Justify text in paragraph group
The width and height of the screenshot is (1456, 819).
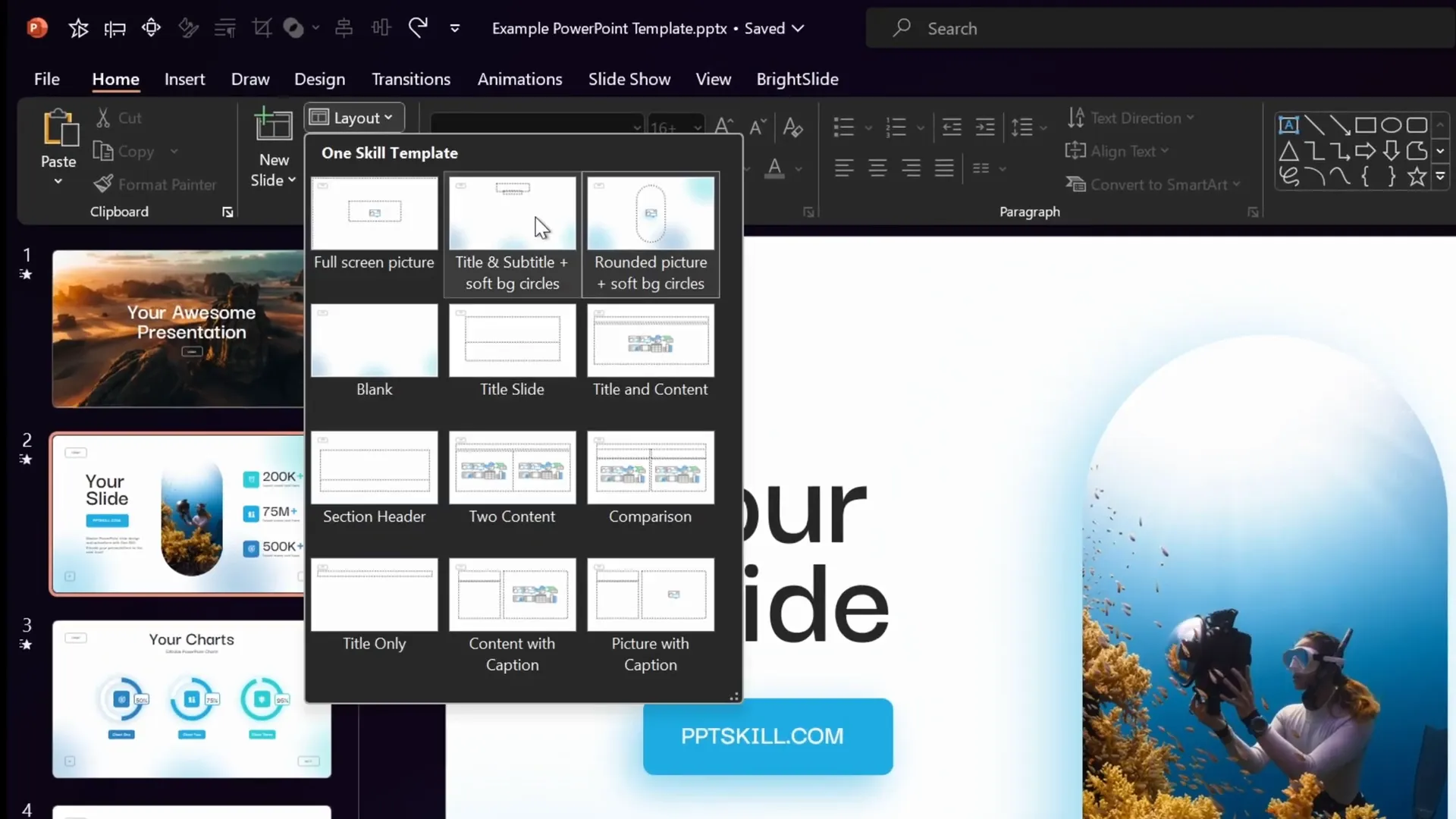point(944,168)
